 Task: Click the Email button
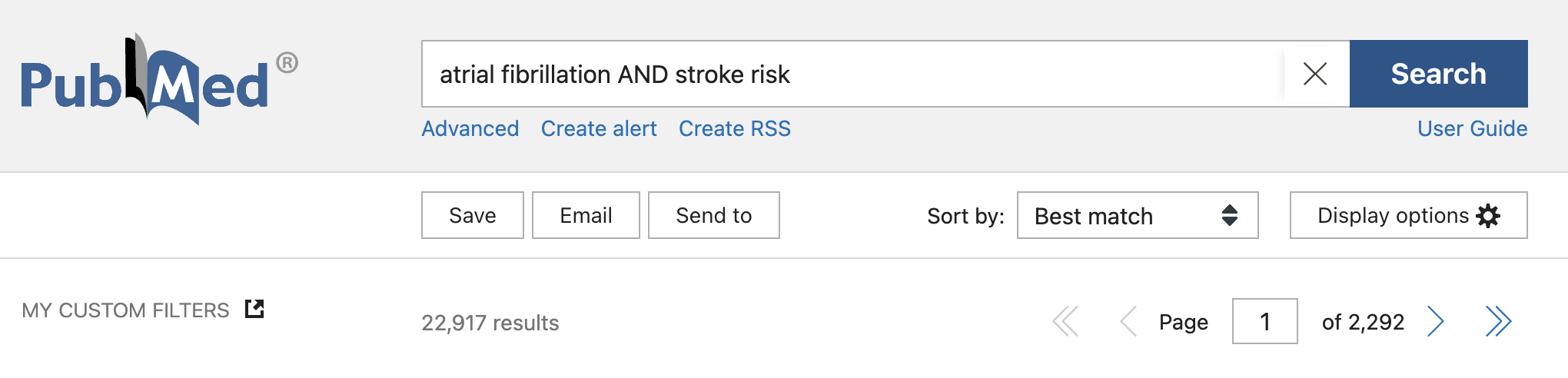(x=586, y=215)
